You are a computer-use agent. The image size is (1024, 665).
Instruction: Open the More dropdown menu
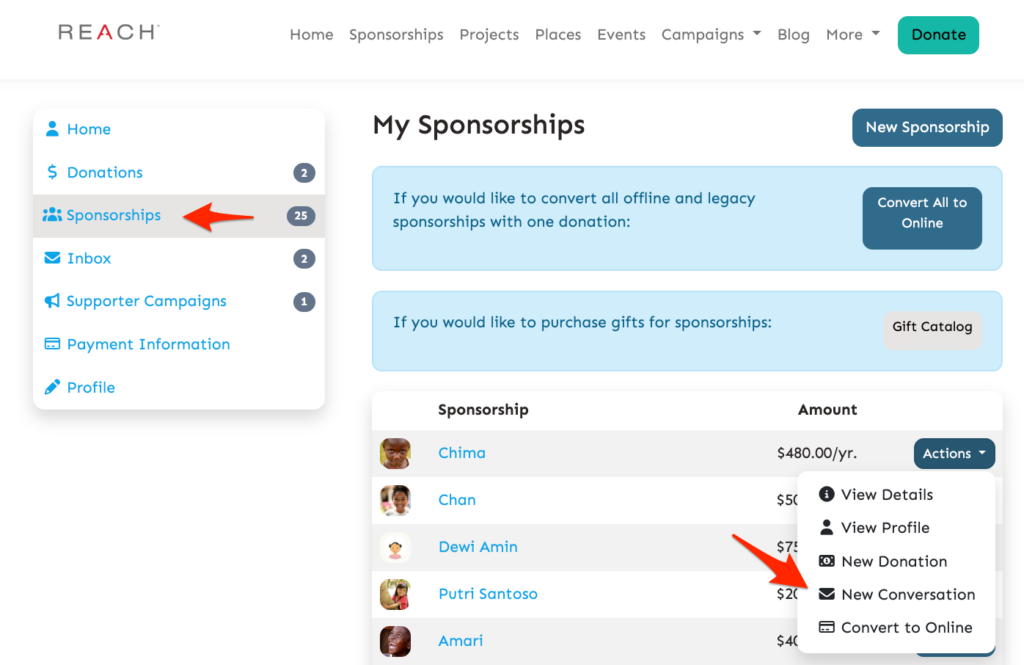852,34
